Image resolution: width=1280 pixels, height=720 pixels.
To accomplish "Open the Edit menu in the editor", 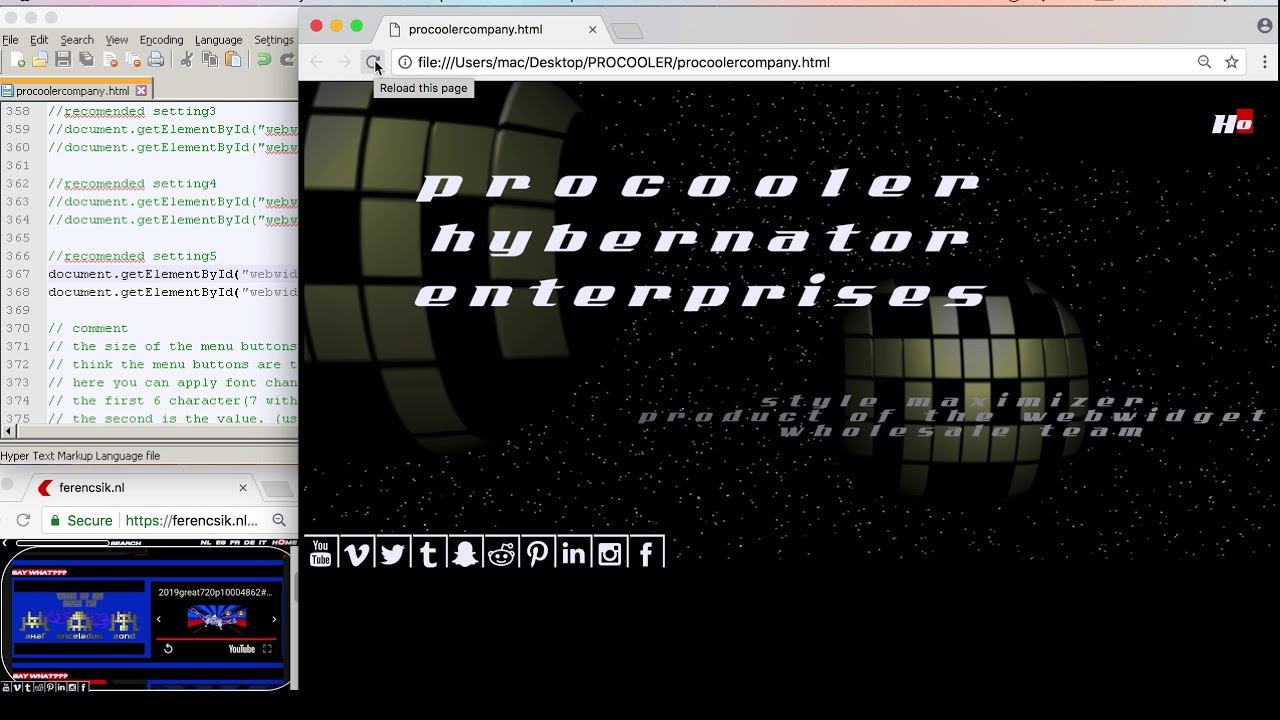I will pyautogui.click(x=39, y=40).
